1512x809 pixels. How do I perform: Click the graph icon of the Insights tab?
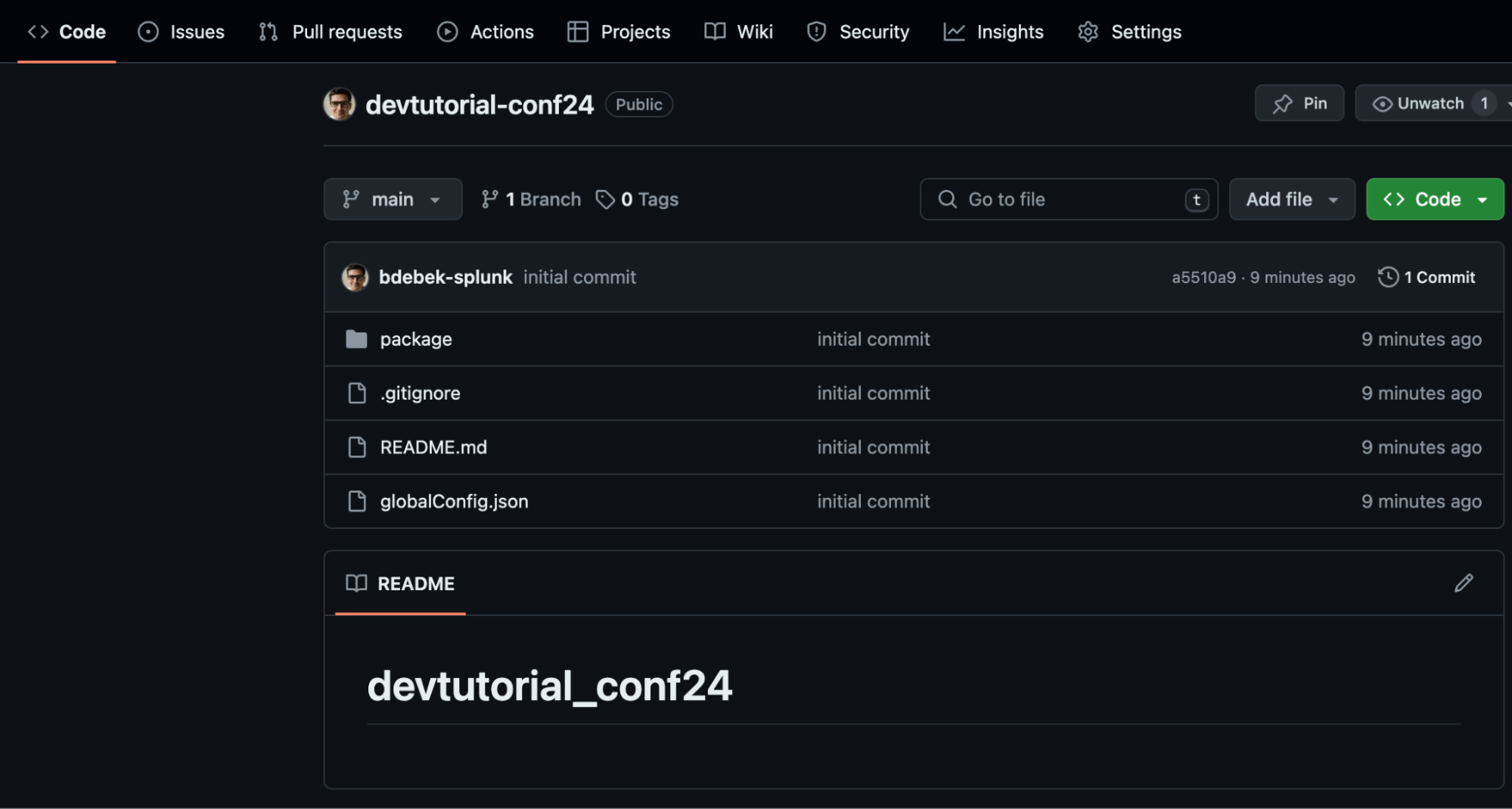[x=954, y=32]
